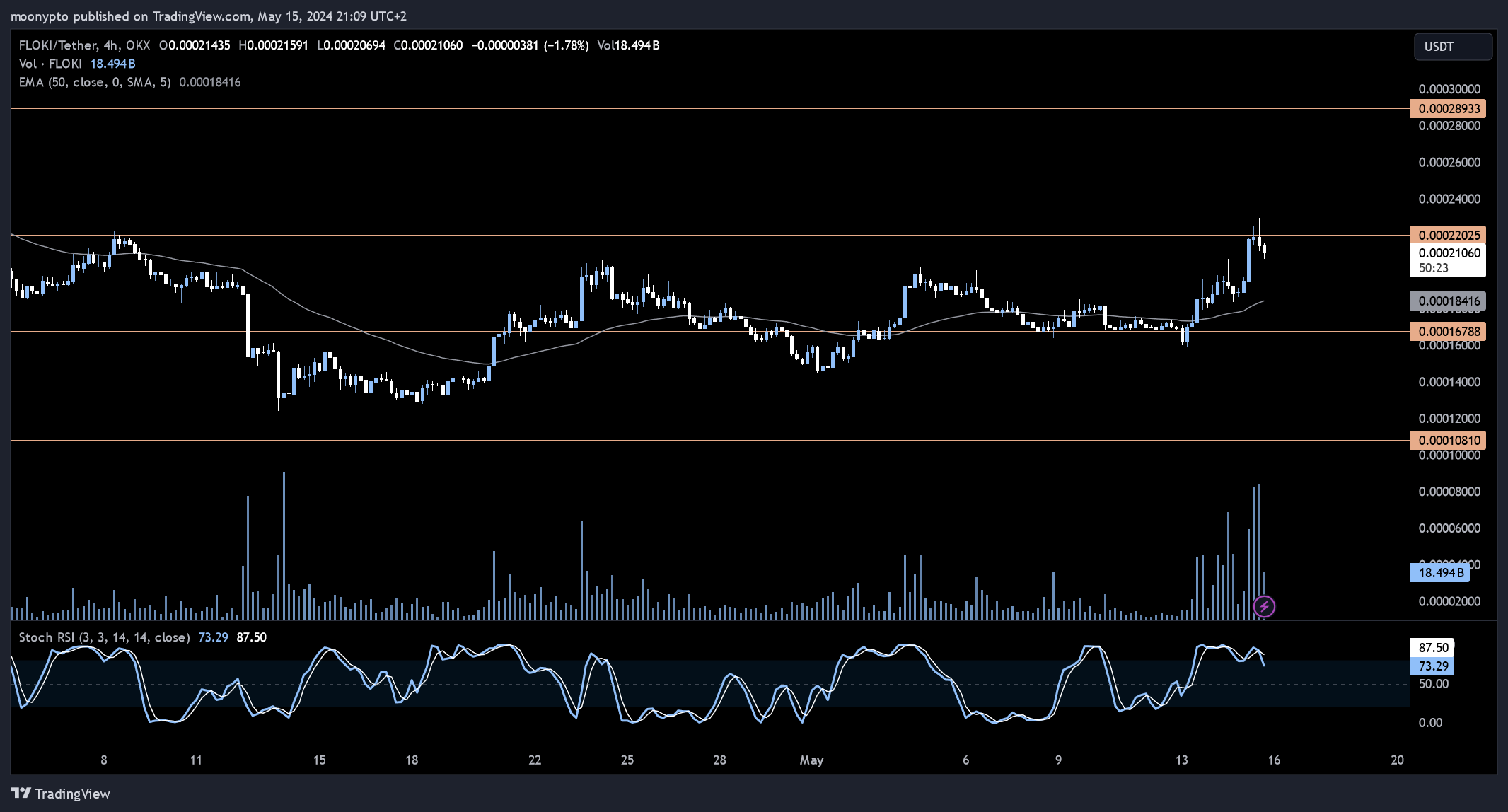Click the FLOKI/Tether, 4h, OKX symbol title
This screenshot has height=812, width=1508.
point(84,45)
